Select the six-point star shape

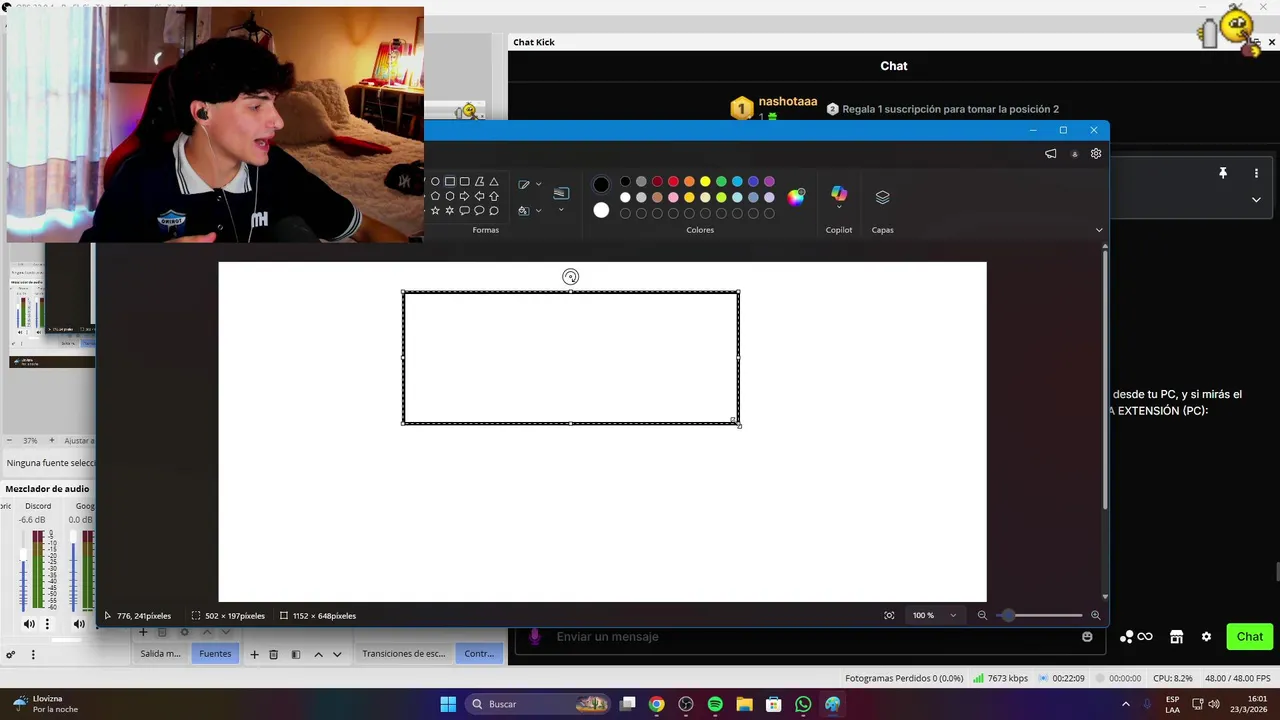click(450, 210)
